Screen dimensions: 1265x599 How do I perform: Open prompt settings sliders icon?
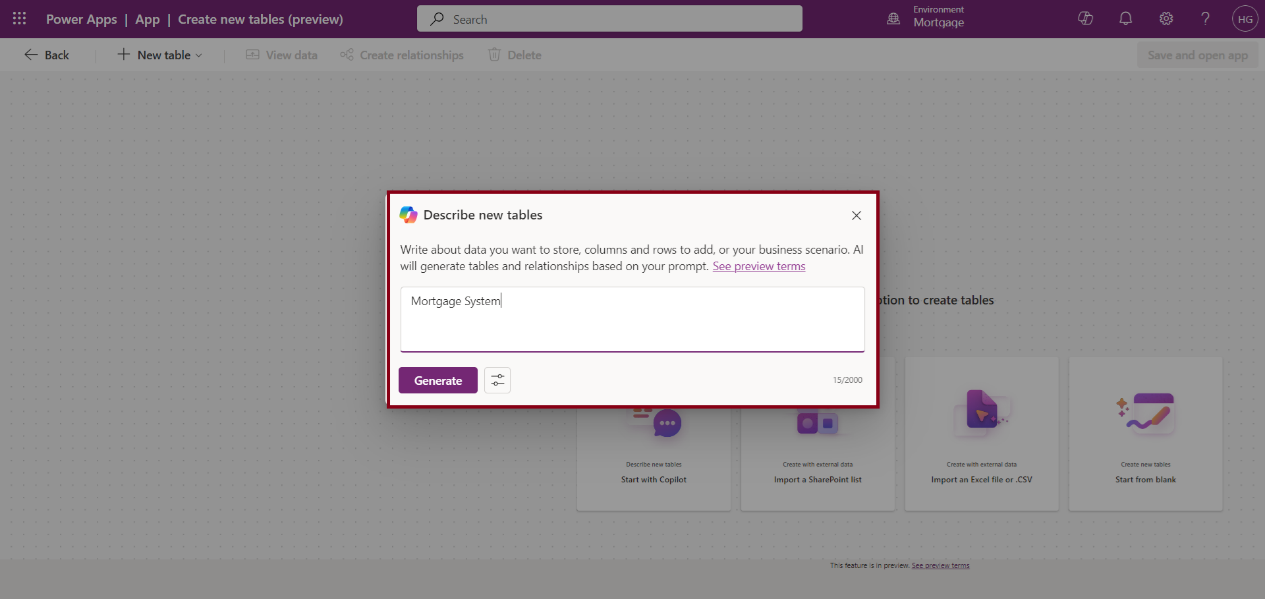tap(497, 380)
